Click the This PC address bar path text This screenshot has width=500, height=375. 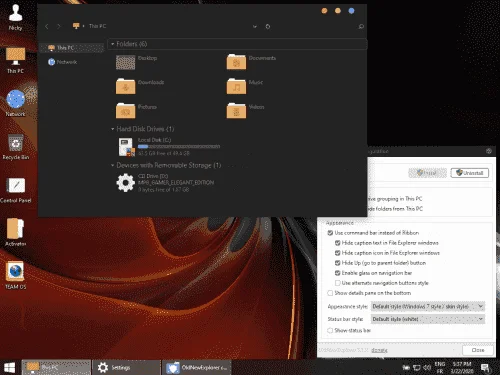pyautogui.click(x=97, y=26)
